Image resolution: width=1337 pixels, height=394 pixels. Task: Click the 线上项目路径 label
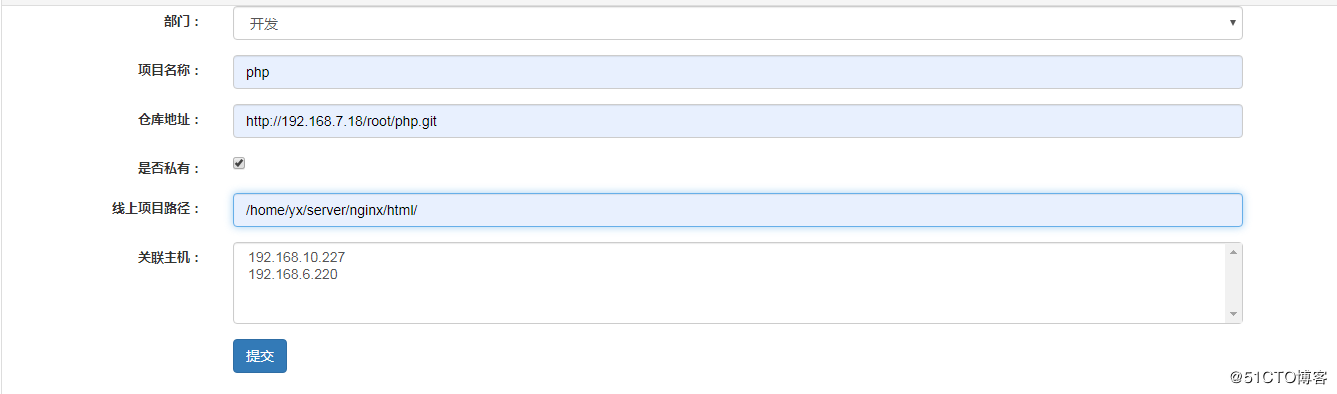point(156,208)
